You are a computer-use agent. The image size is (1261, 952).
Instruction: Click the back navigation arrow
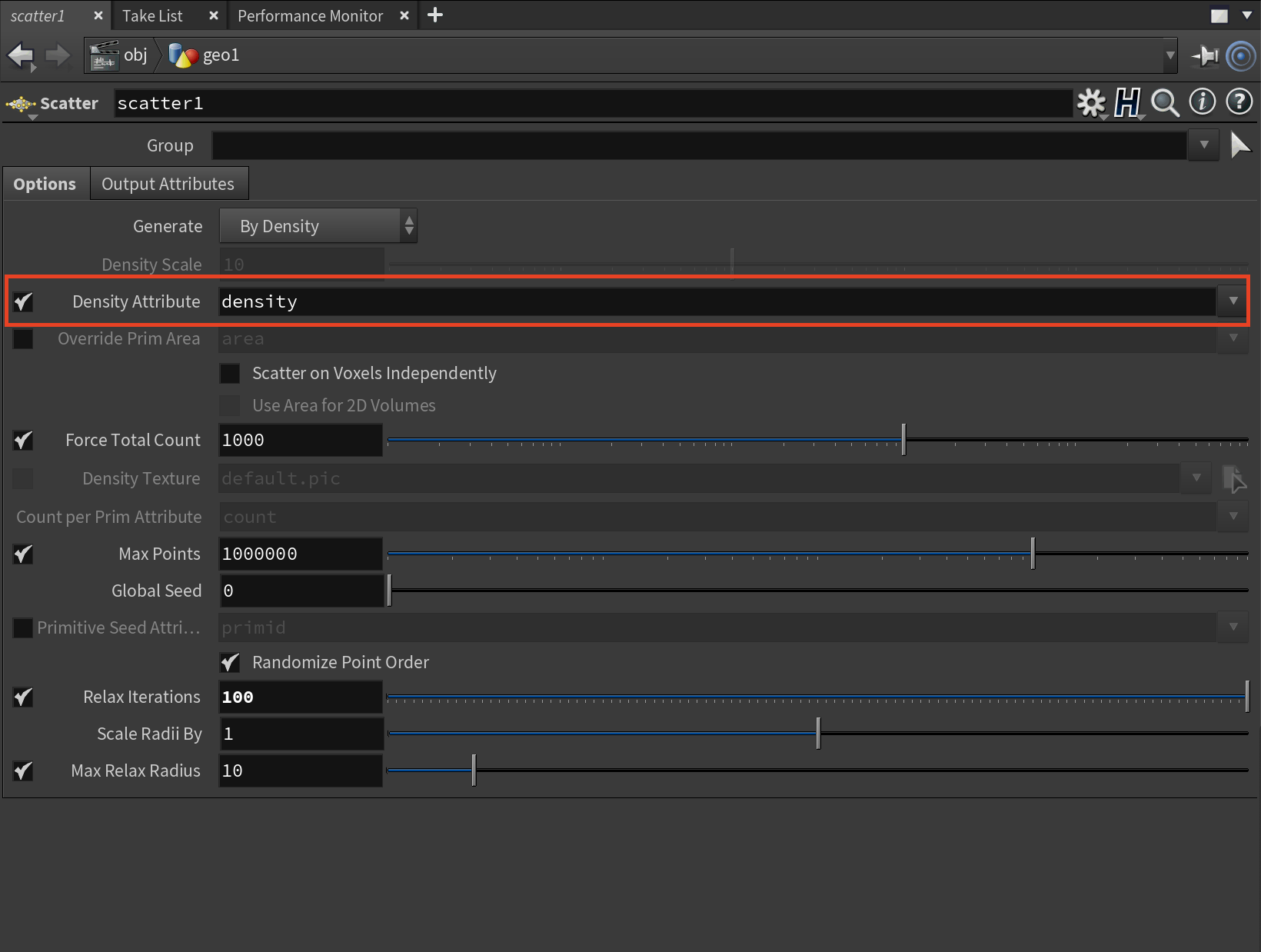click(21, 55)
